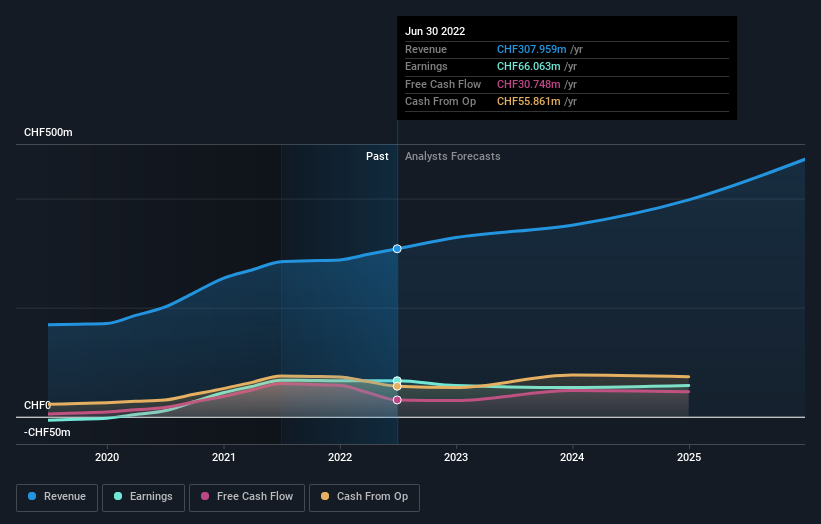Click the Analysts Forecasts label
821x524 pixels.
(452, 156)
